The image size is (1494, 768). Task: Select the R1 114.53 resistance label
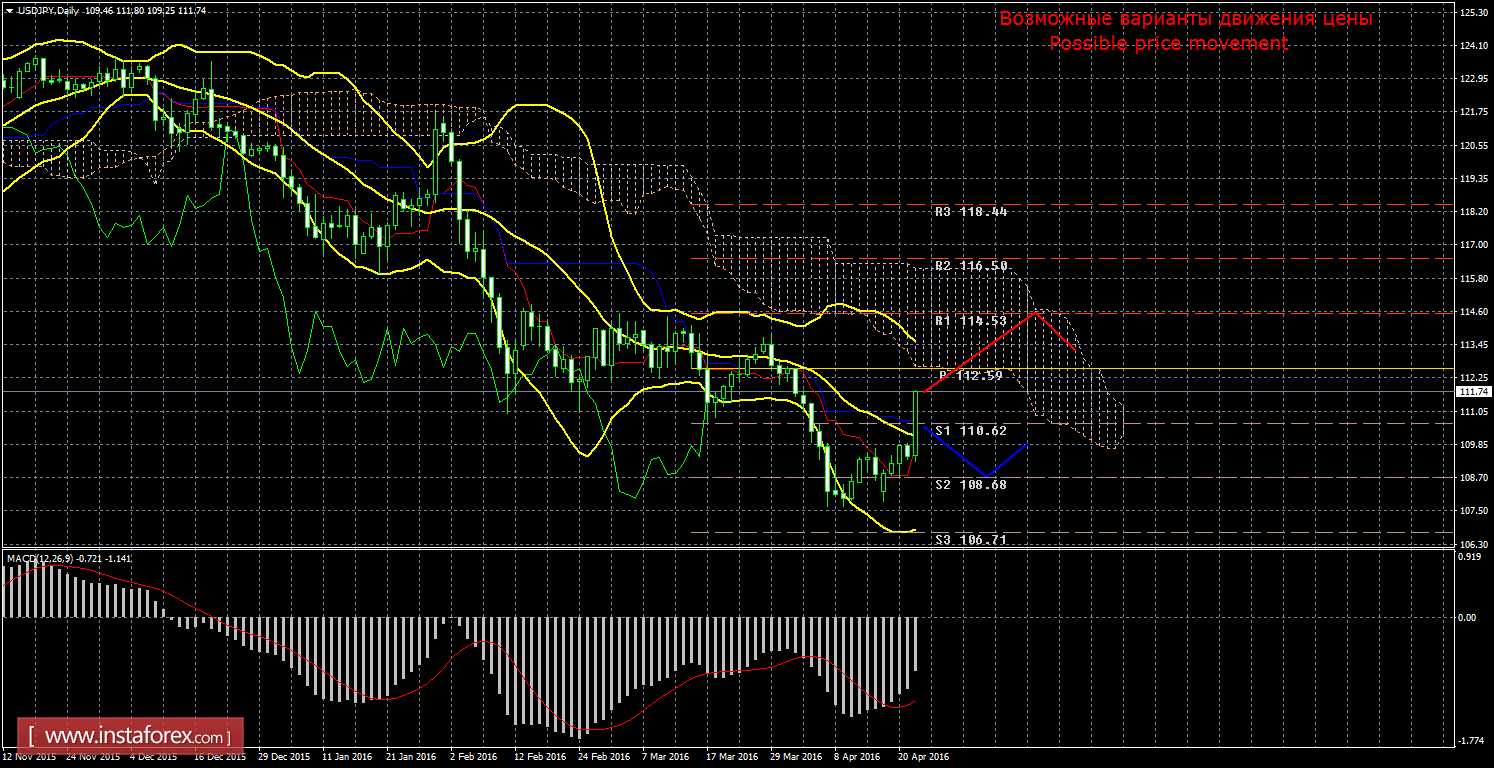coord(970,321)
